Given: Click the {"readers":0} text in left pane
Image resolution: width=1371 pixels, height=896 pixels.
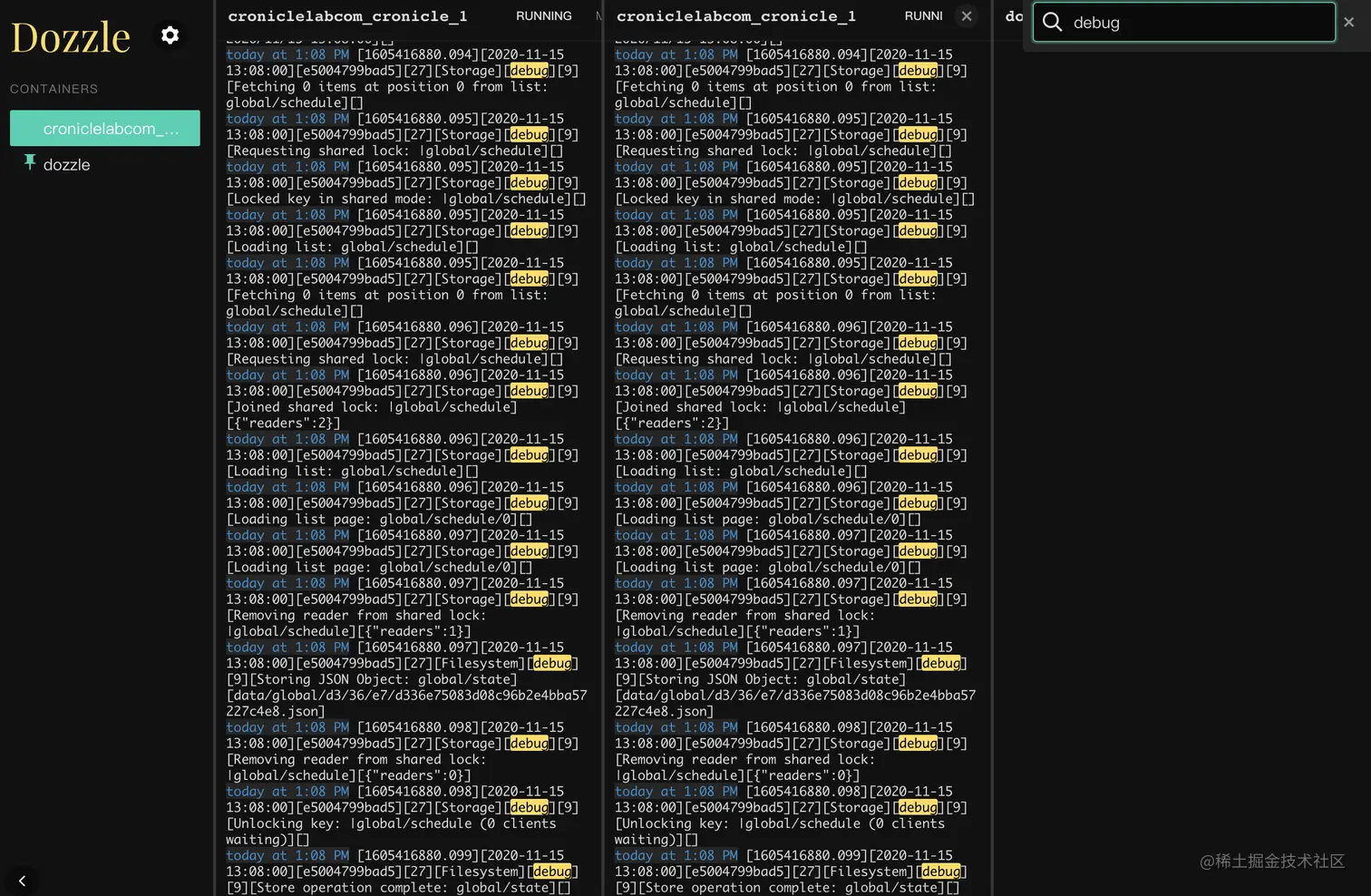Looking at the screenshot, I should pyautogui.click(x=414, y=775).
